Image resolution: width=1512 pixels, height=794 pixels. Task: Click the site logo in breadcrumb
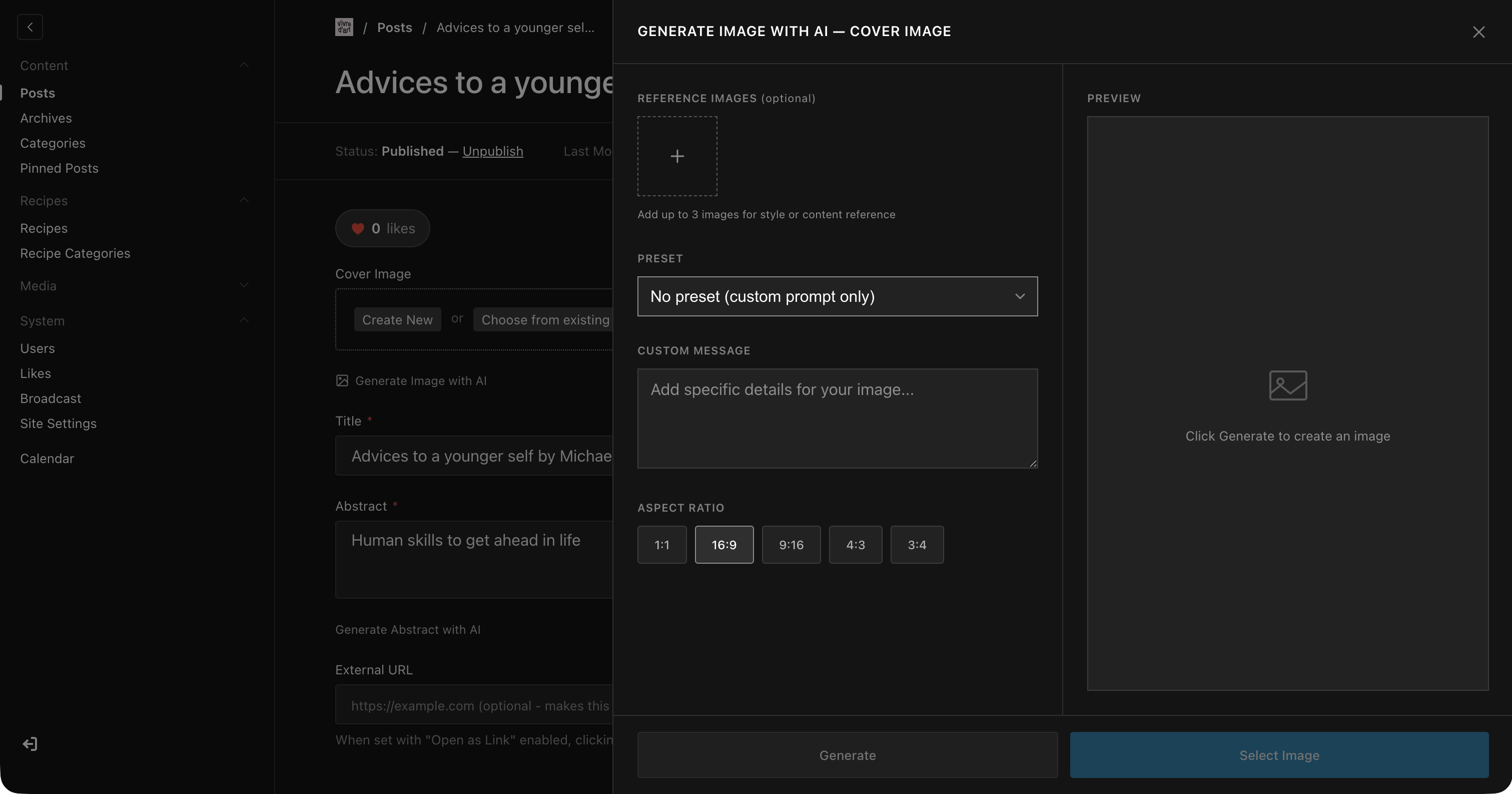344,27
